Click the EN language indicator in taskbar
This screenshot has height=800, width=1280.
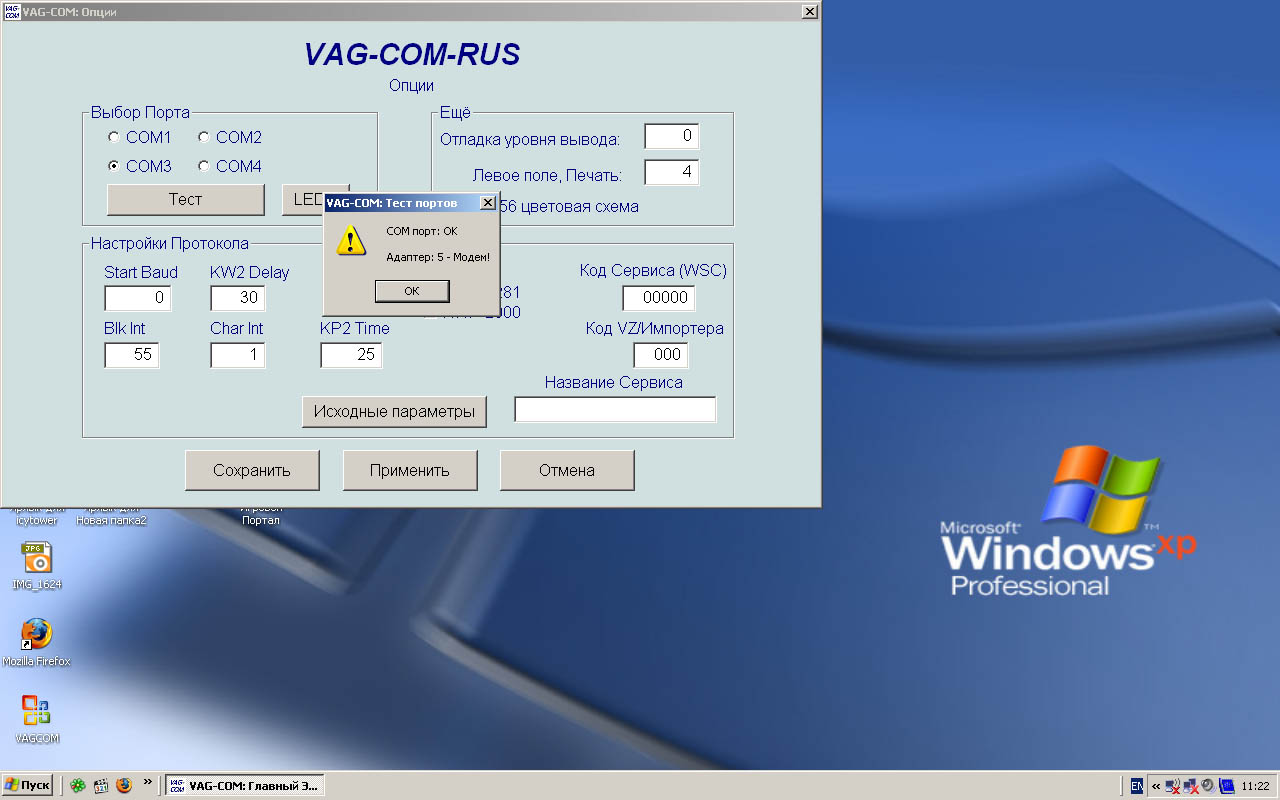click(x=1137, y=786)
